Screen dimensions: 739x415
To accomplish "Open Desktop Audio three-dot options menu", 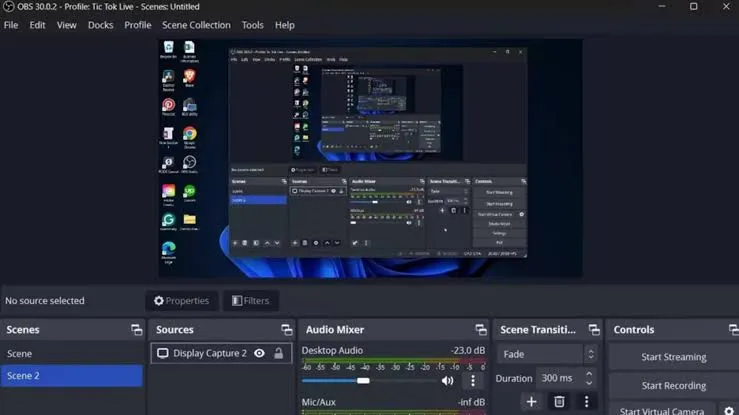I will 473,381.
